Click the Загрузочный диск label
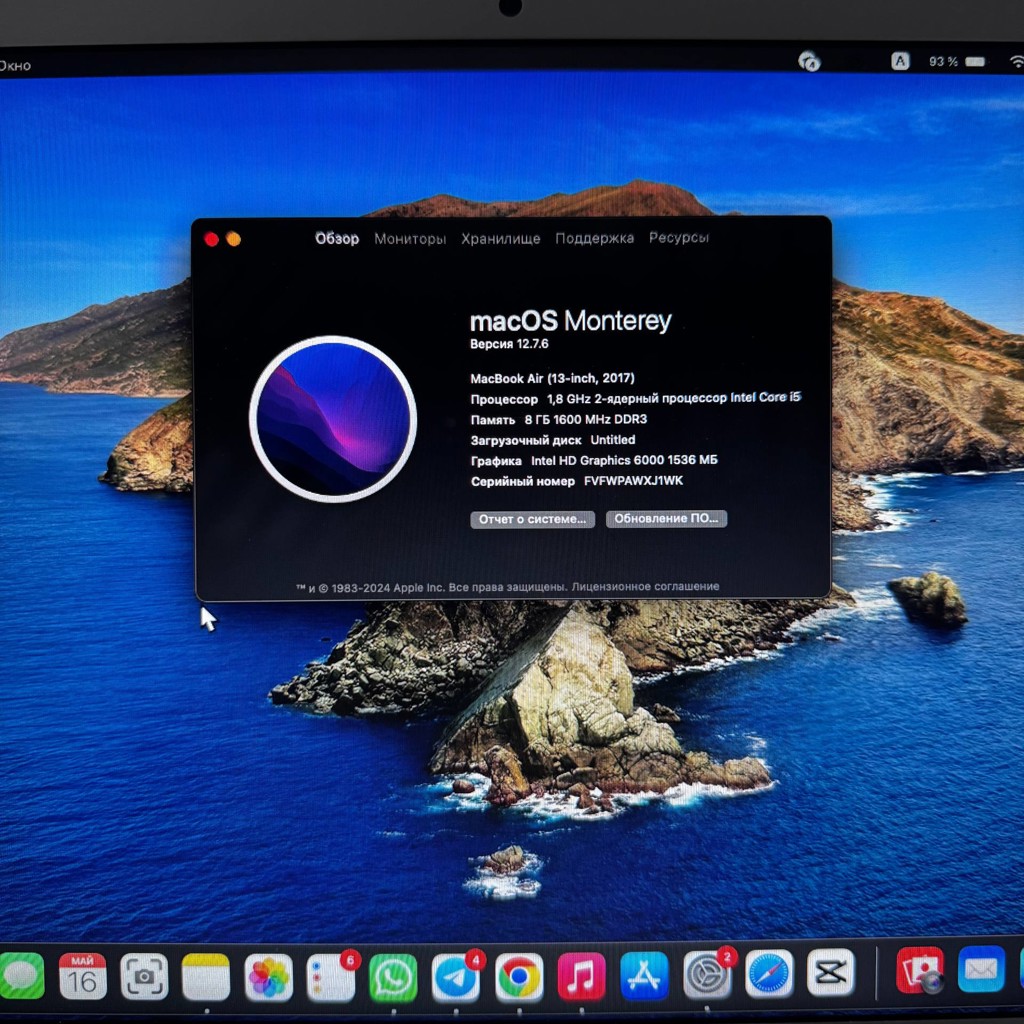1024x1024 pixels. coord(526,440)
